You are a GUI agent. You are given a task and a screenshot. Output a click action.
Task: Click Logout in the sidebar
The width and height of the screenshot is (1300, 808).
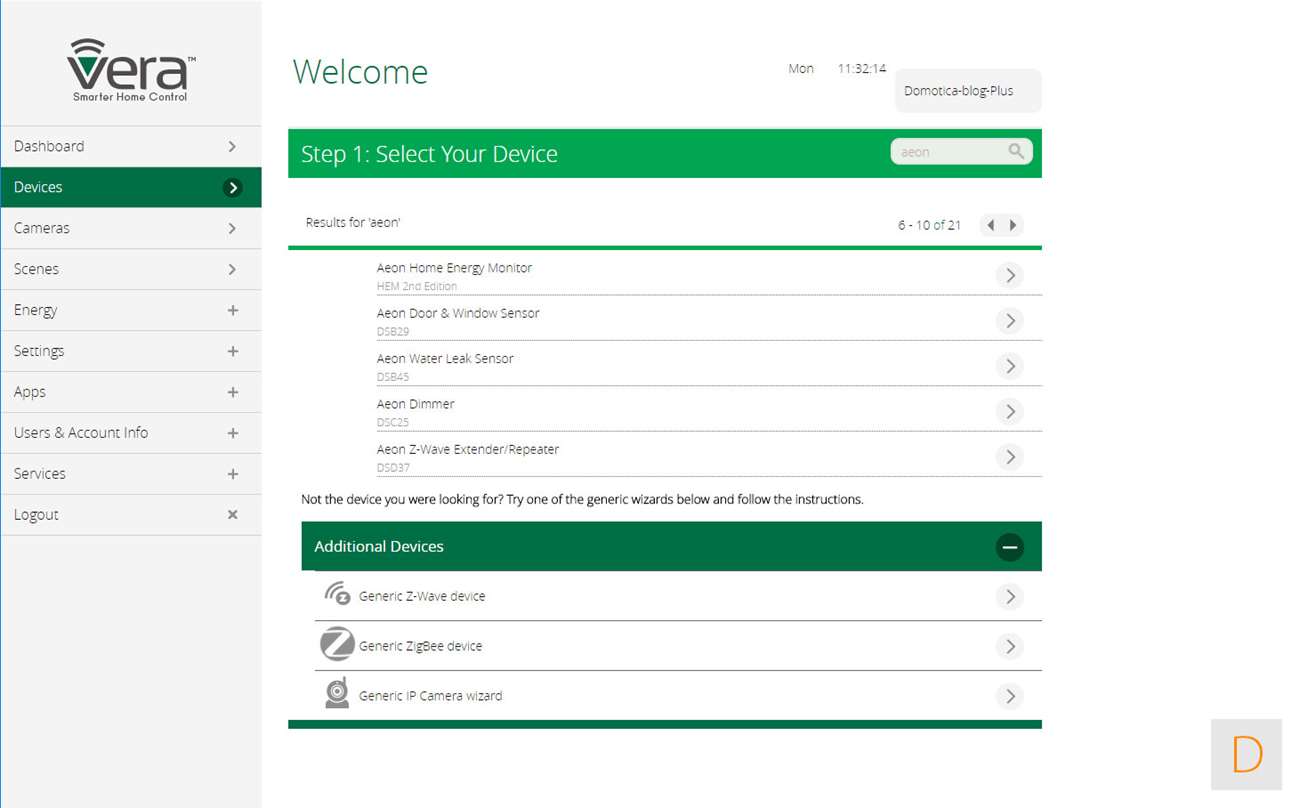click(x=131, y=515)
